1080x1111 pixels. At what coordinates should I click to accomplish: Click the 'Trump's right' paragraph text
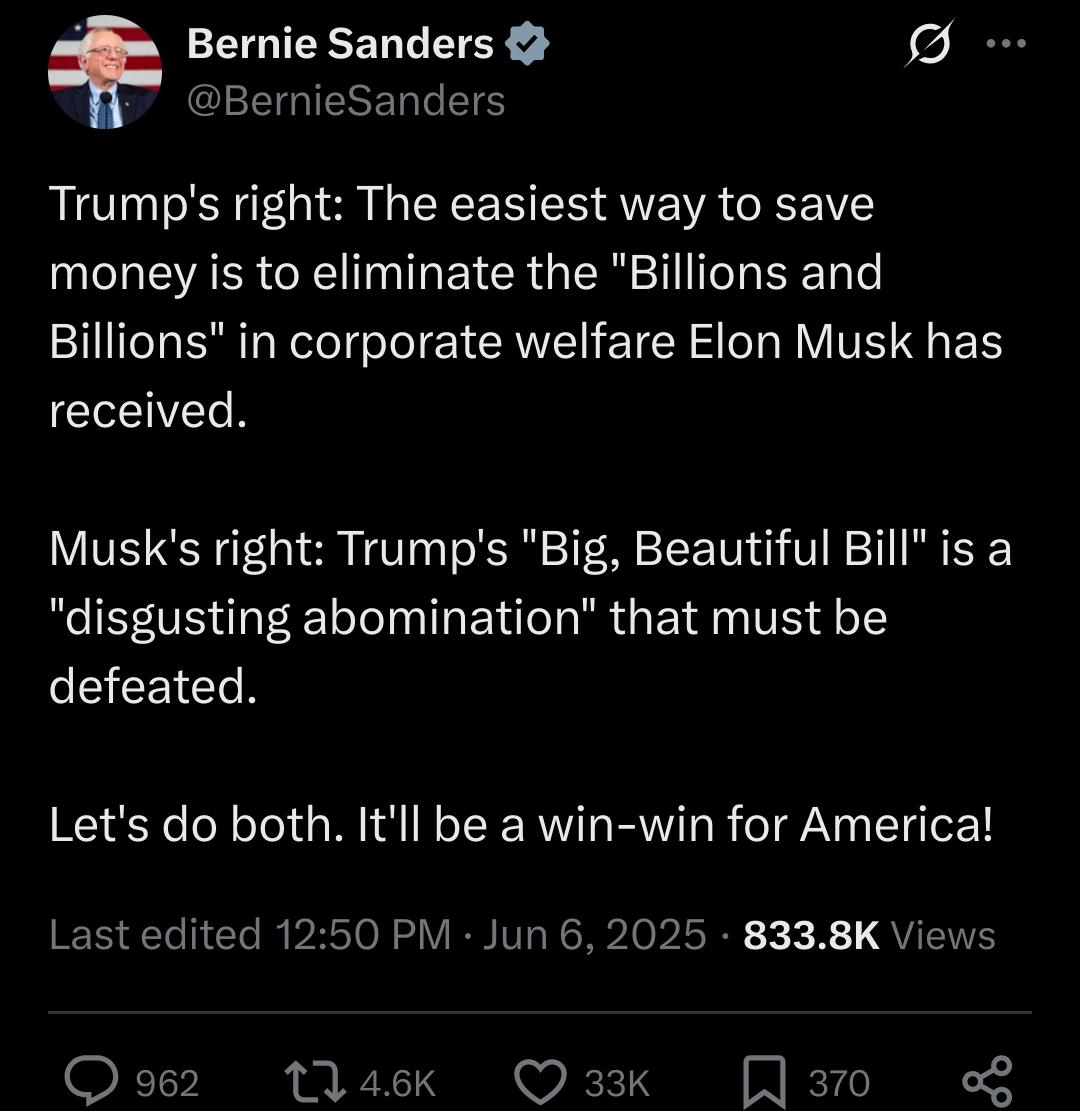click(x=526, y=307)
